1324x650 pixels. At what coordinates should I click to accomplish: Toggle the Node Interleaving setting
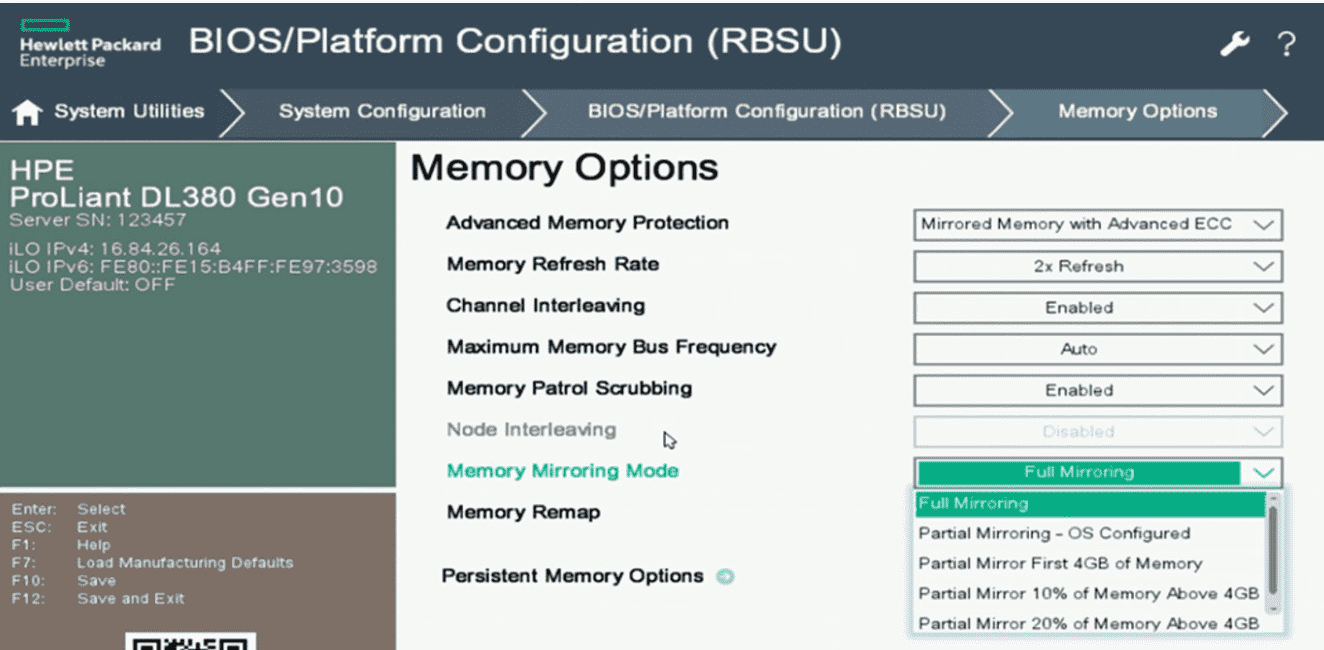click(1097, 431)
